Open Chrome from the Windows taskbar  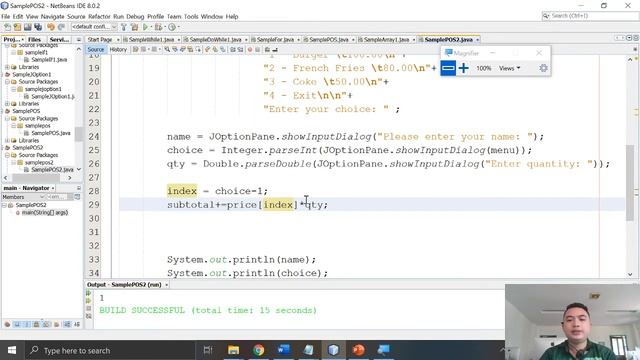(x=258, y=350)
